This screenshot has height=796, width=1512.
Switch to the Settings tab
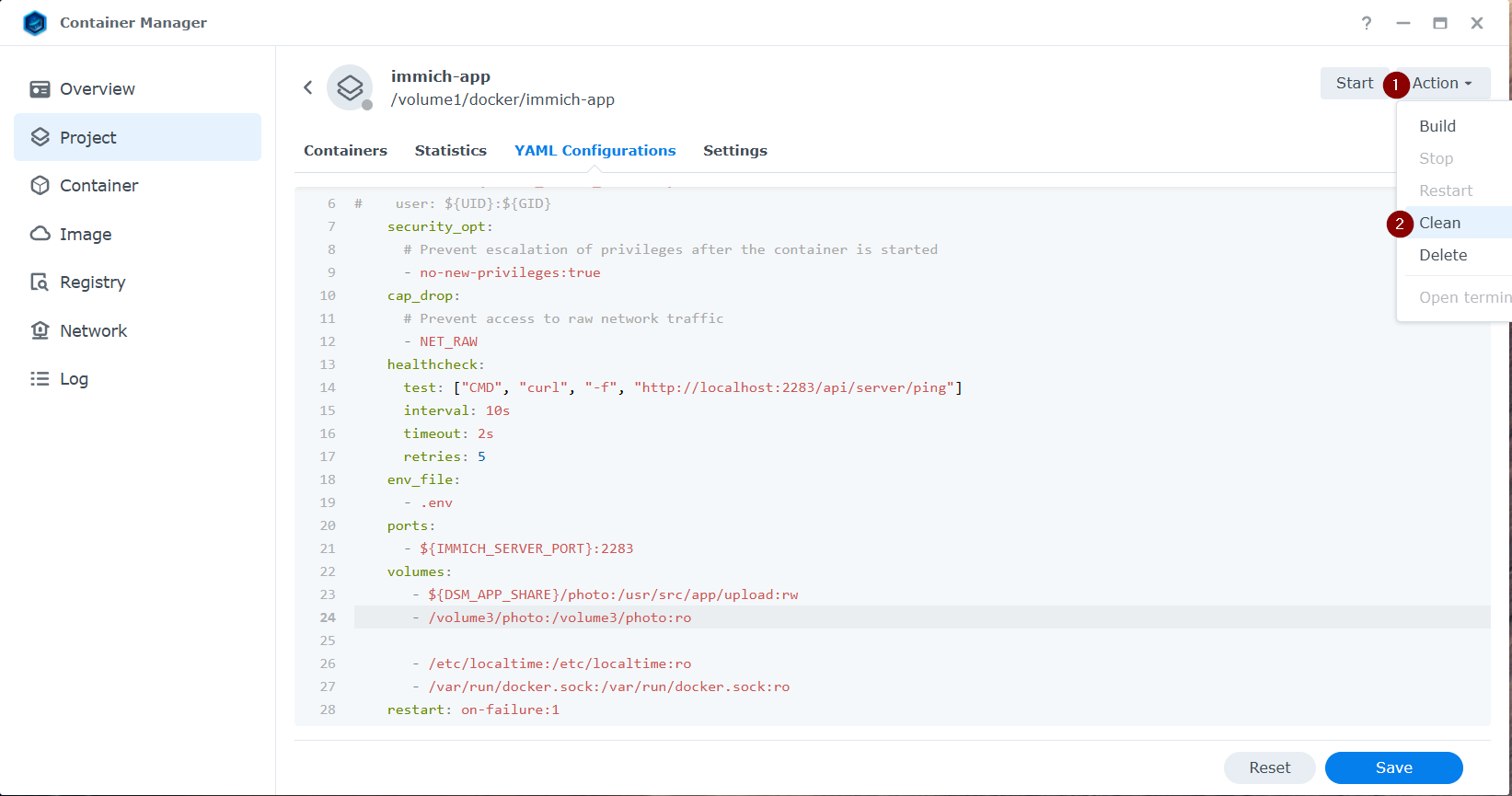pyautogui.click(x=734, y=150)
